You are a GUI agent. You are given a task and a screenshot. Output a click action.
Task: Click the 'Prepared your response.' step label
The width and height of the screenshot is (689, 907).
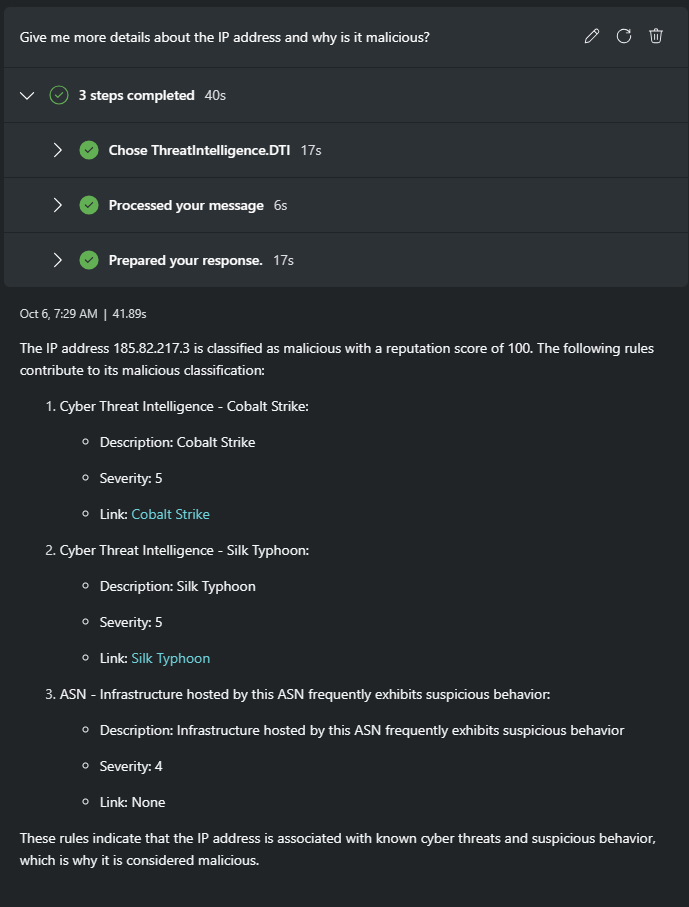(185, 260)
